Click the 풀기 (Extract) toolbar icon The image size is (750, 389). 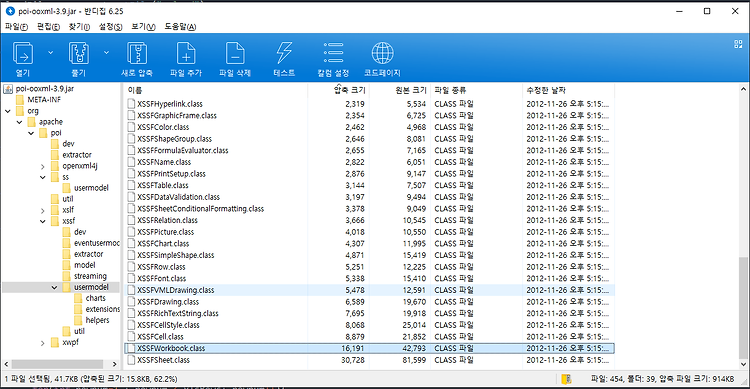(x=79, y=54)
